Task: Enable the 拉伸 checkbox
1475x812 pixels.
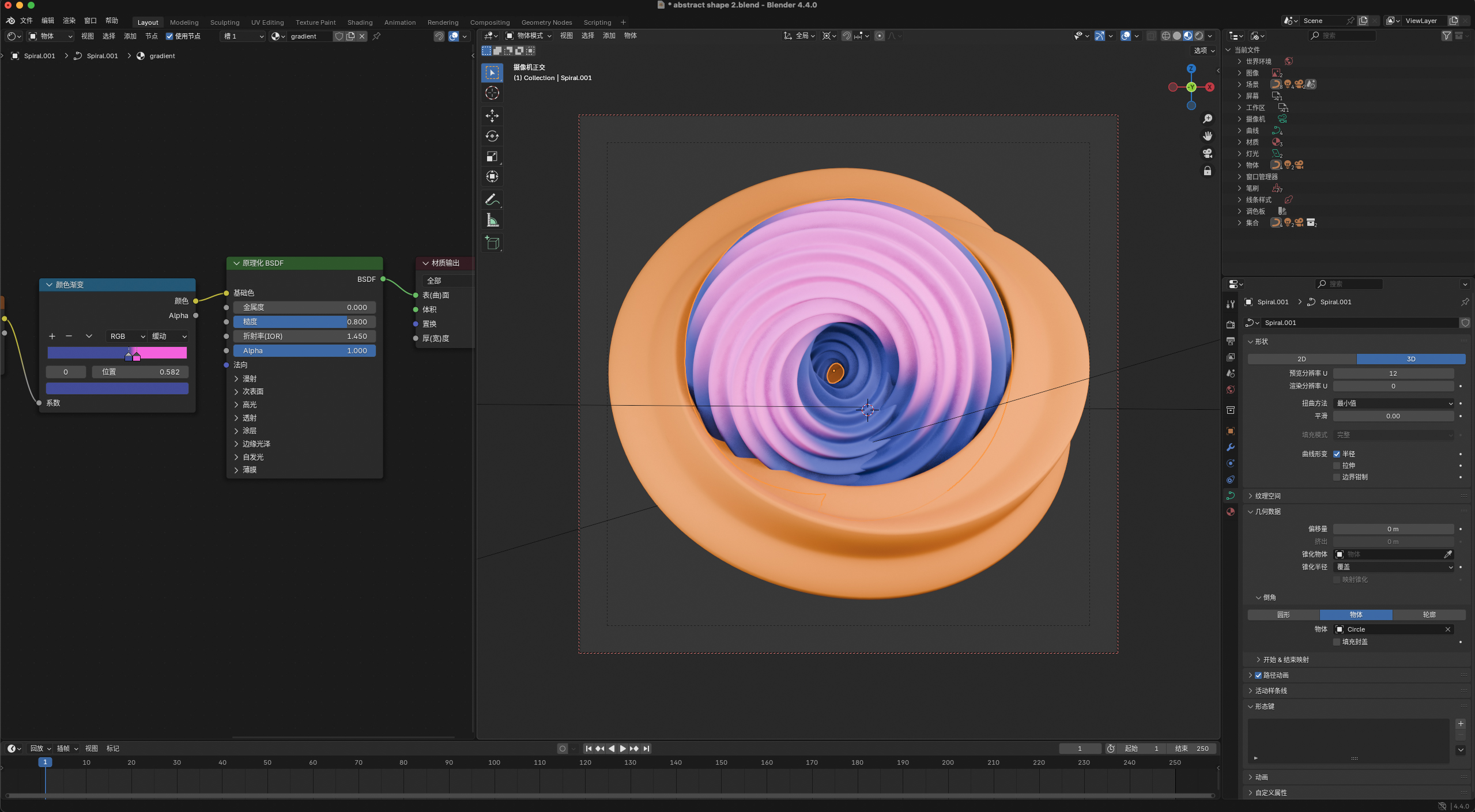Action: [1337, 466]
